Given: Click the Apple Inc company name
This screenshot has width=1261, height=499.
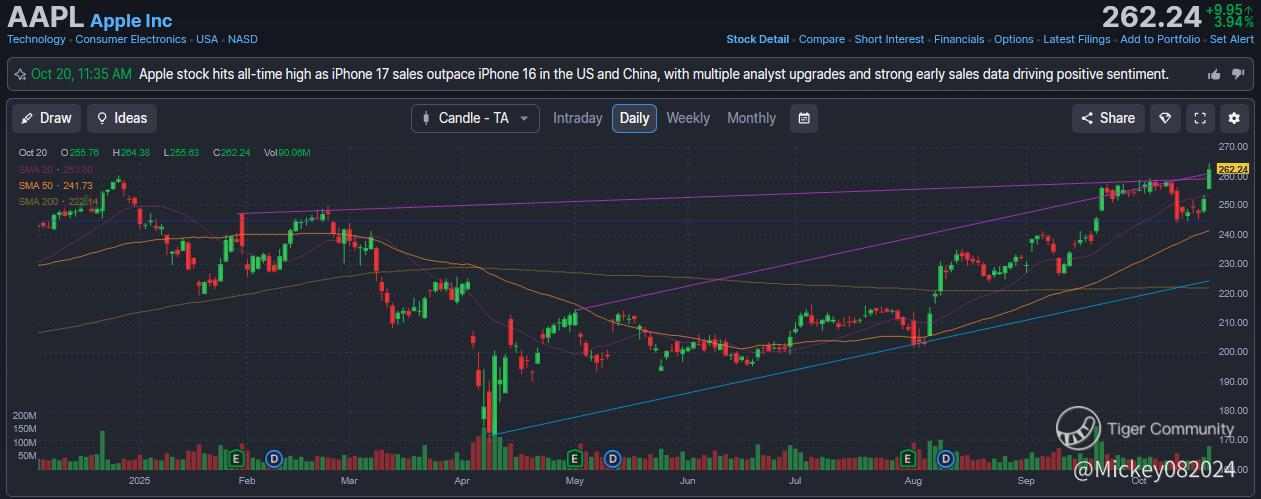Looking at the screenshot, I should pyautogui.click(x=131, y=20).
